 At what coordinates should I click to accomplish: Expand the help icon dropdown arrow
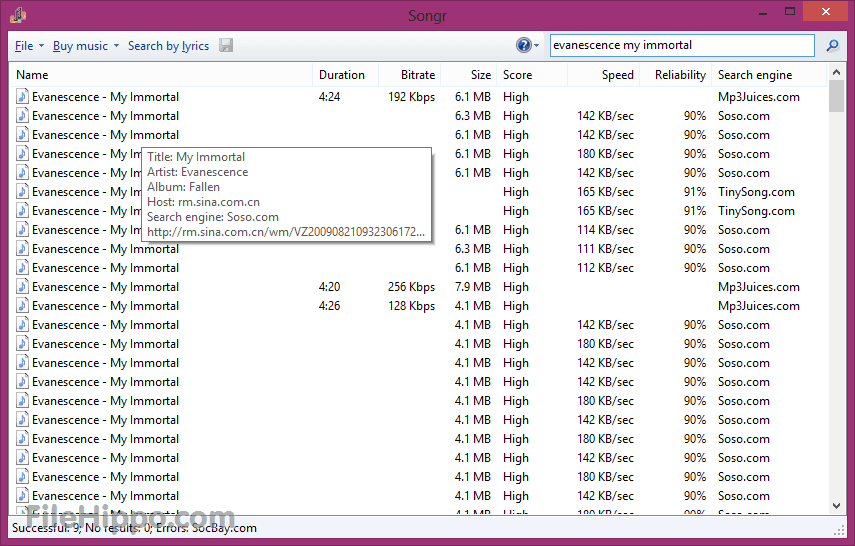537,46
